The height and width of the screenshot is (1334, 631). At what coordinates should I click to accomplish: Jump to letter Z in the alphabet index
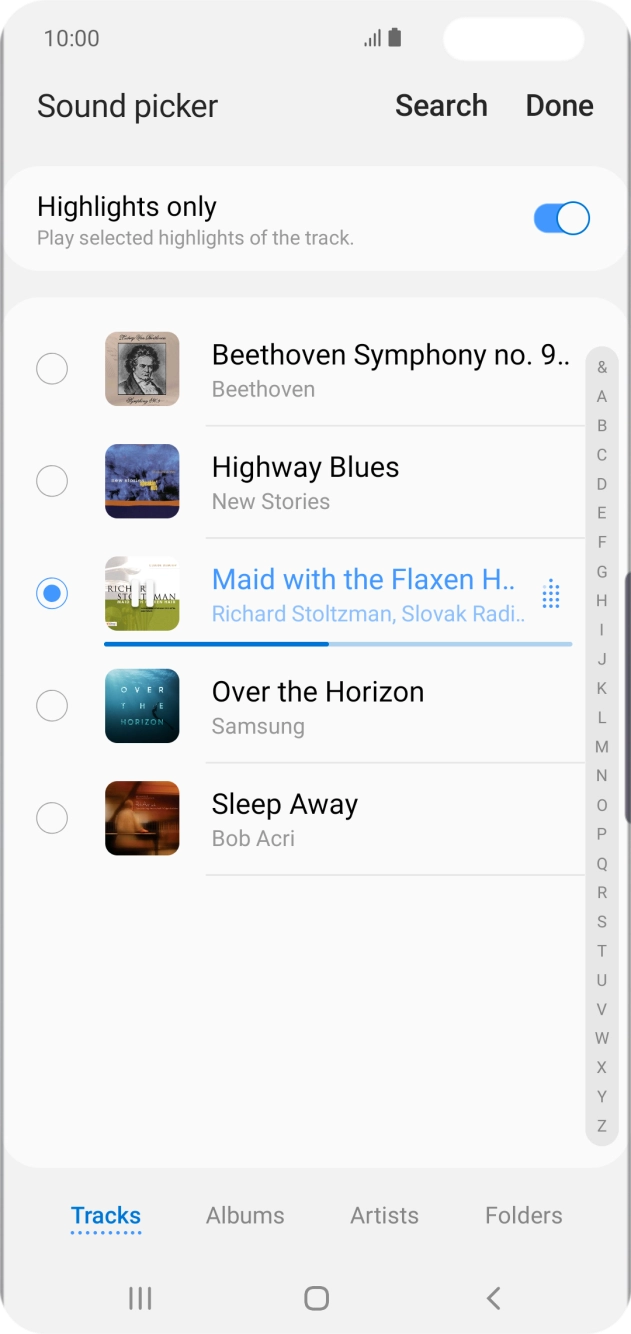coord(602,1124)
